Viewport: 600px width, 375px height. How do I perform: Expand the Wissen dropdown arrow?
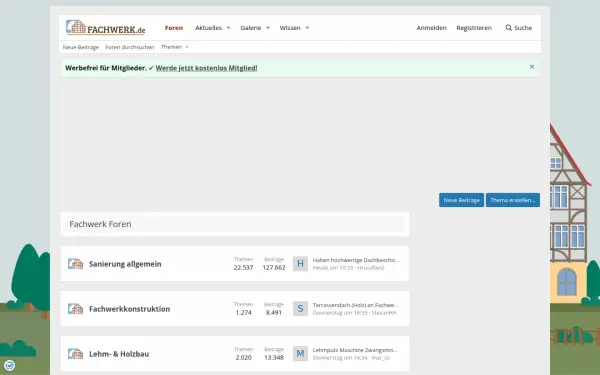307,28
